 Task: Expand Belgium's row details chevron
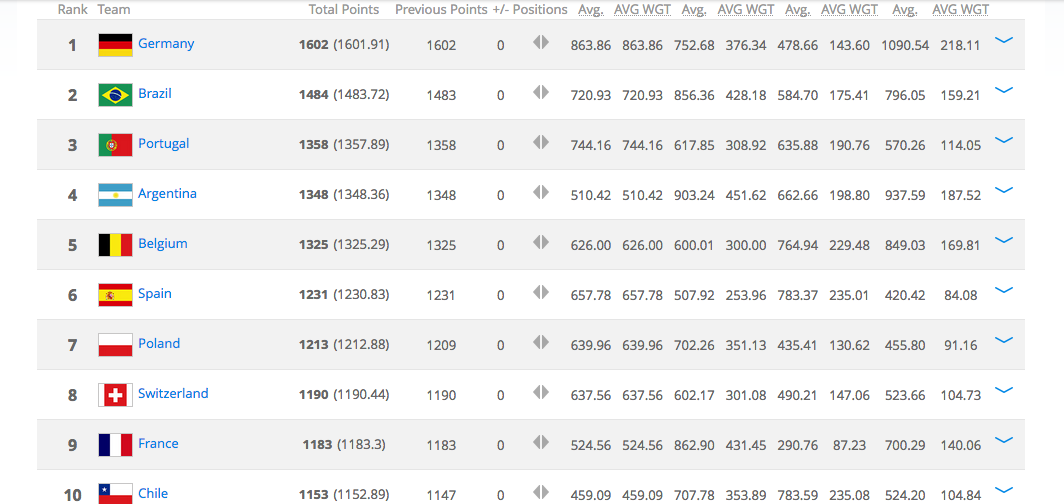(1004, 239)
